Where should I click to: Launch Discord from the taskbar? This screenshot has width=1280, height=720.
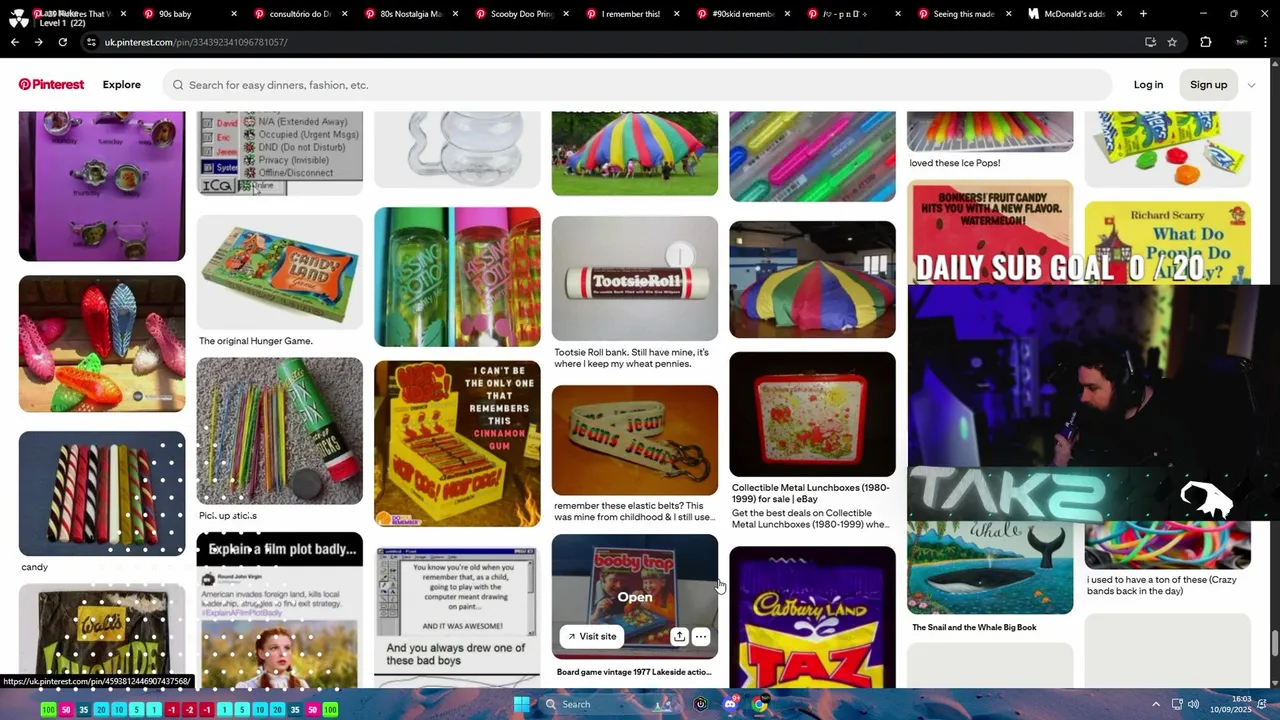730,704
